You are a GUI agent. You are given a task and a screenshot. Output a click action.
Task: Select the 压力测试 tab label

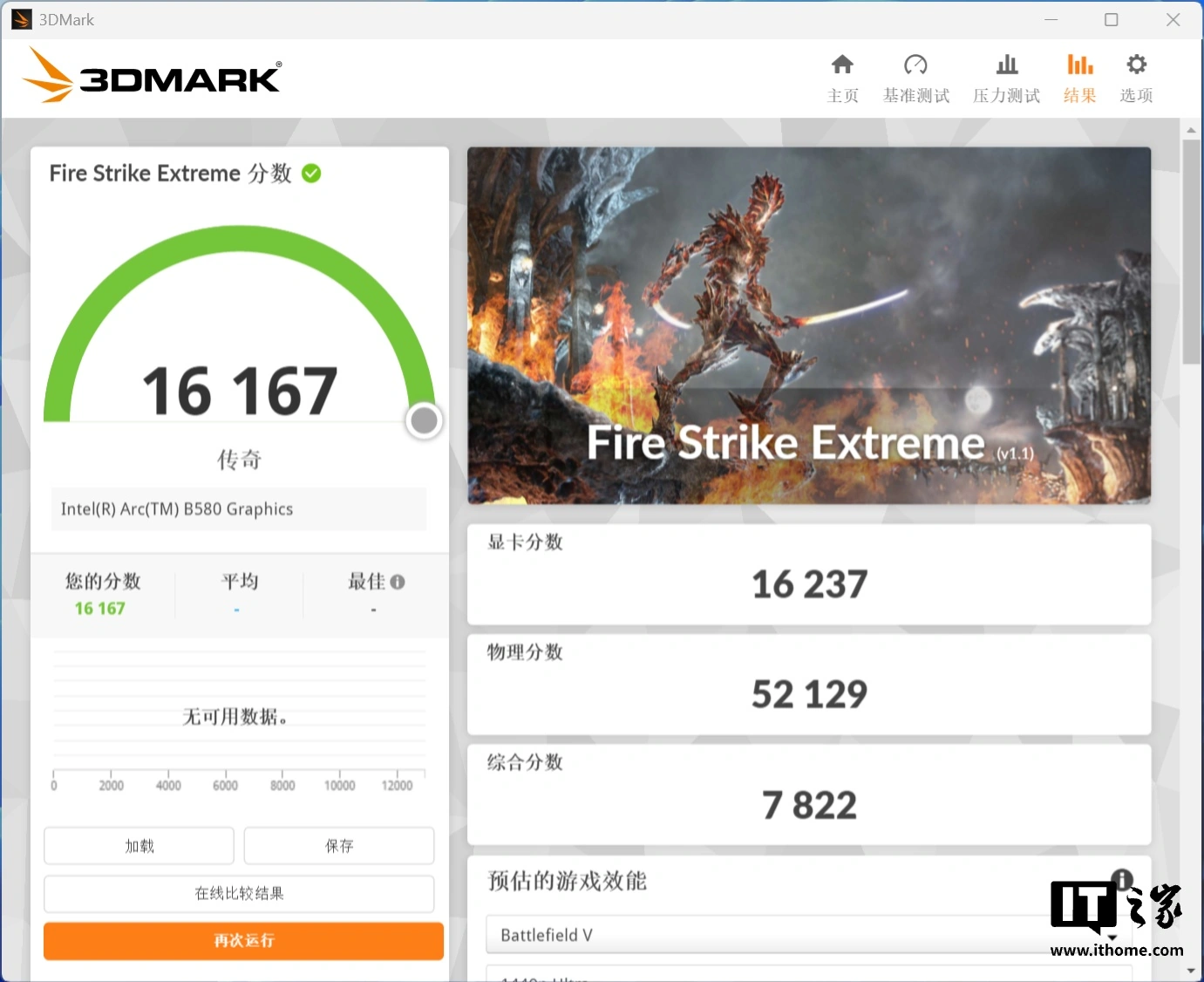click(1007, 95)
